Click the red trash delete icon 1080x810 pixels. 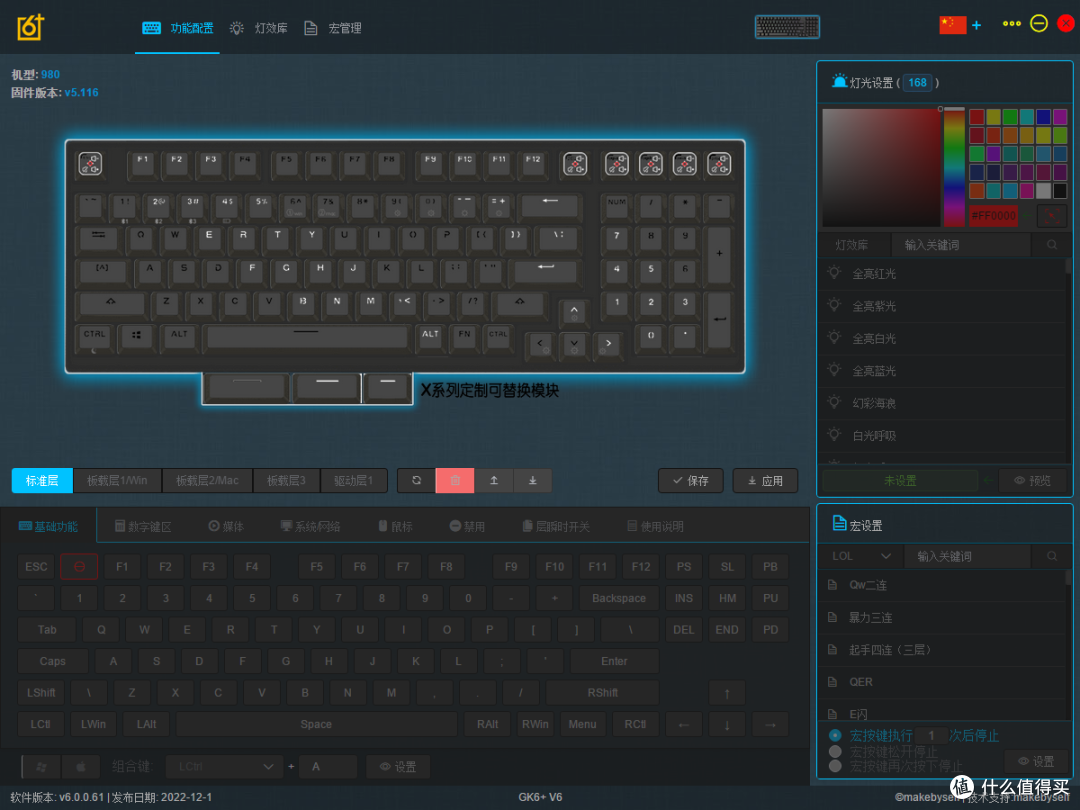455,480
